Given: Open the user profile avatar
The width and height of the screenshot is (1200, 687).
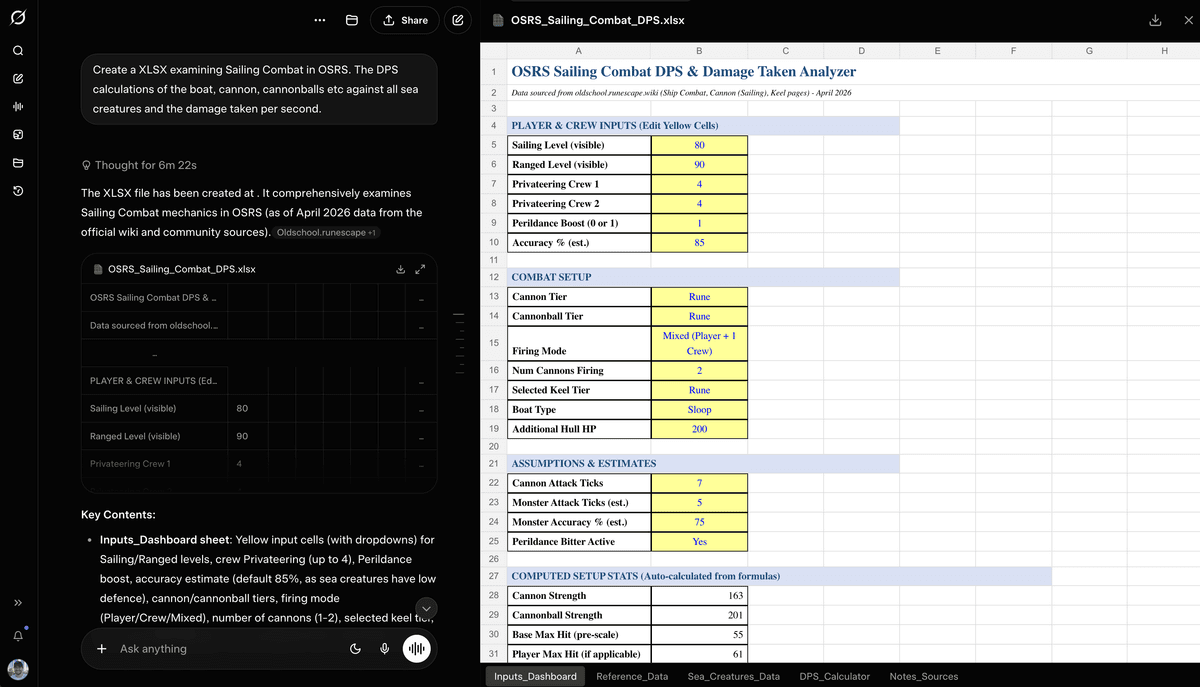Looking at the screenshot, I should [19, 669].
